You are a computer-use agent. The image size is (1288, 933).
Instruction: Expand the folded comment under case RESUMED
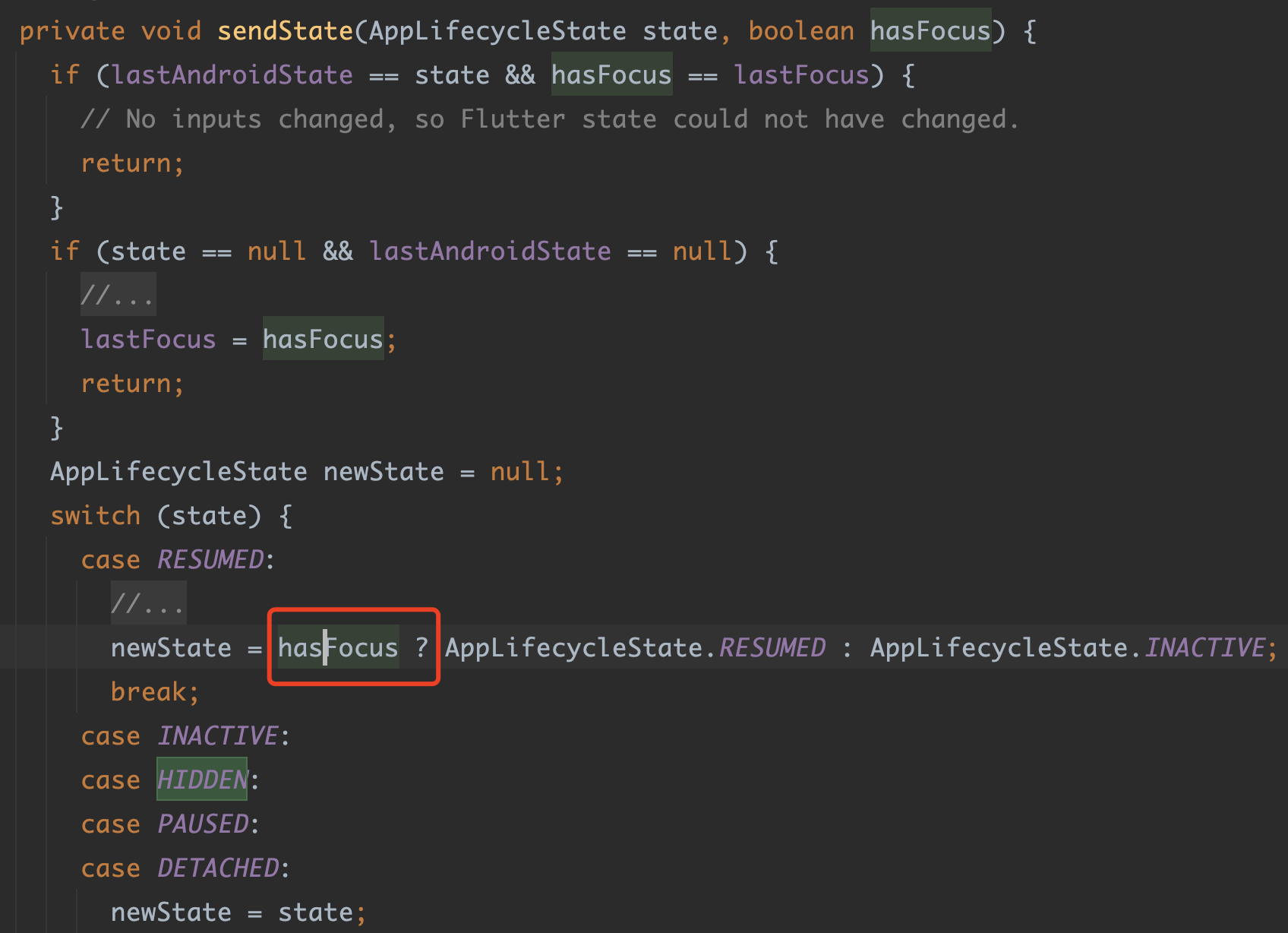click(149, 603)
